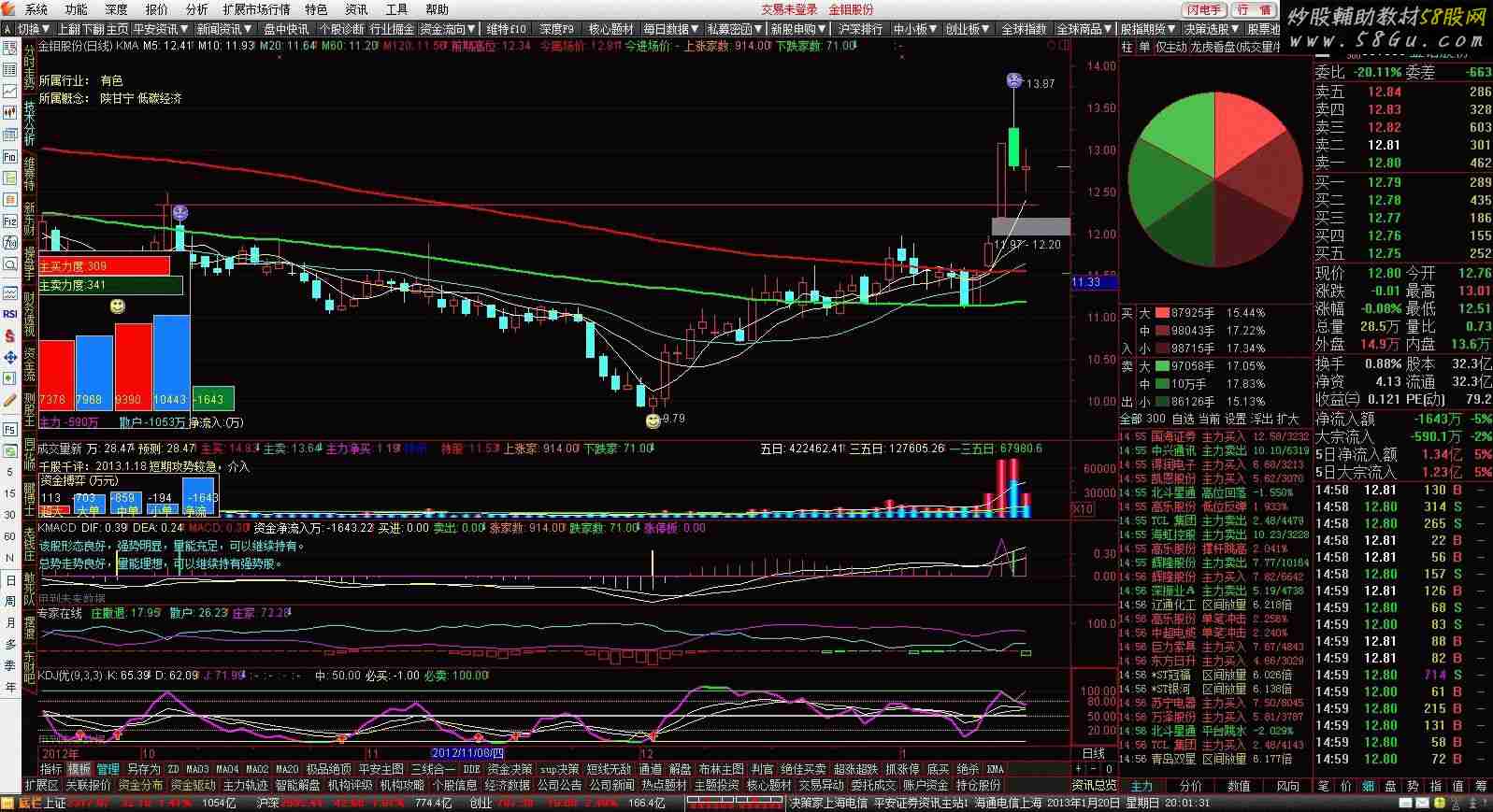The height and width of the screenshot is (812, 1493).
Task: Select the 模板 tab in indicator bar
Action: click(x=79, y=769)
